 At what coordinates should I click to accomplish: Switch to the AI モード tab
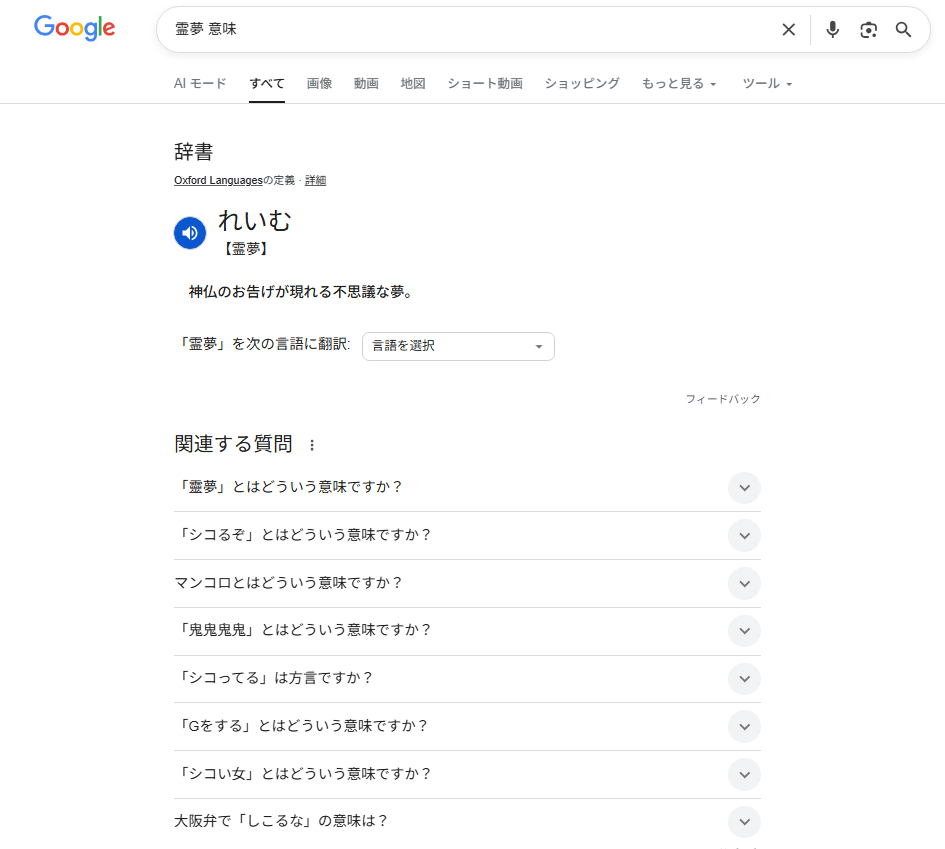pyautogui.click(x=200, y=84)
